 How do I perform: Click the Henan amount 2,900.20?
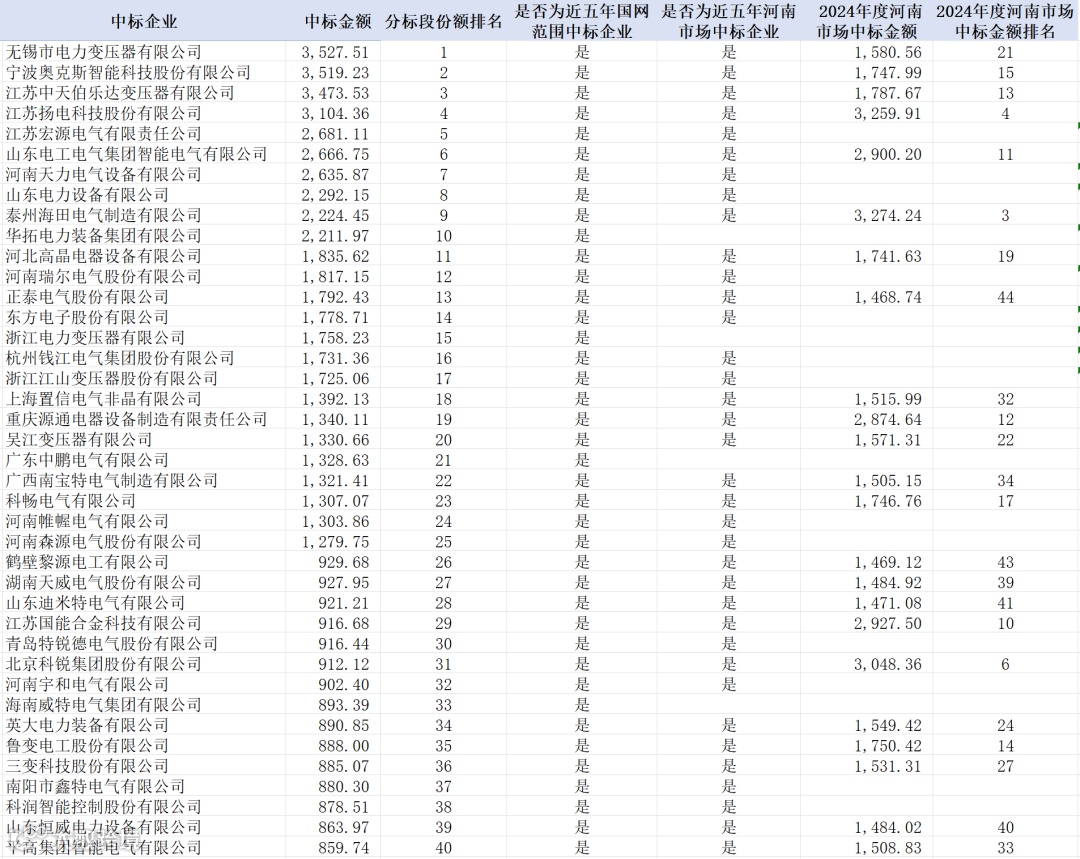(888, 154)
